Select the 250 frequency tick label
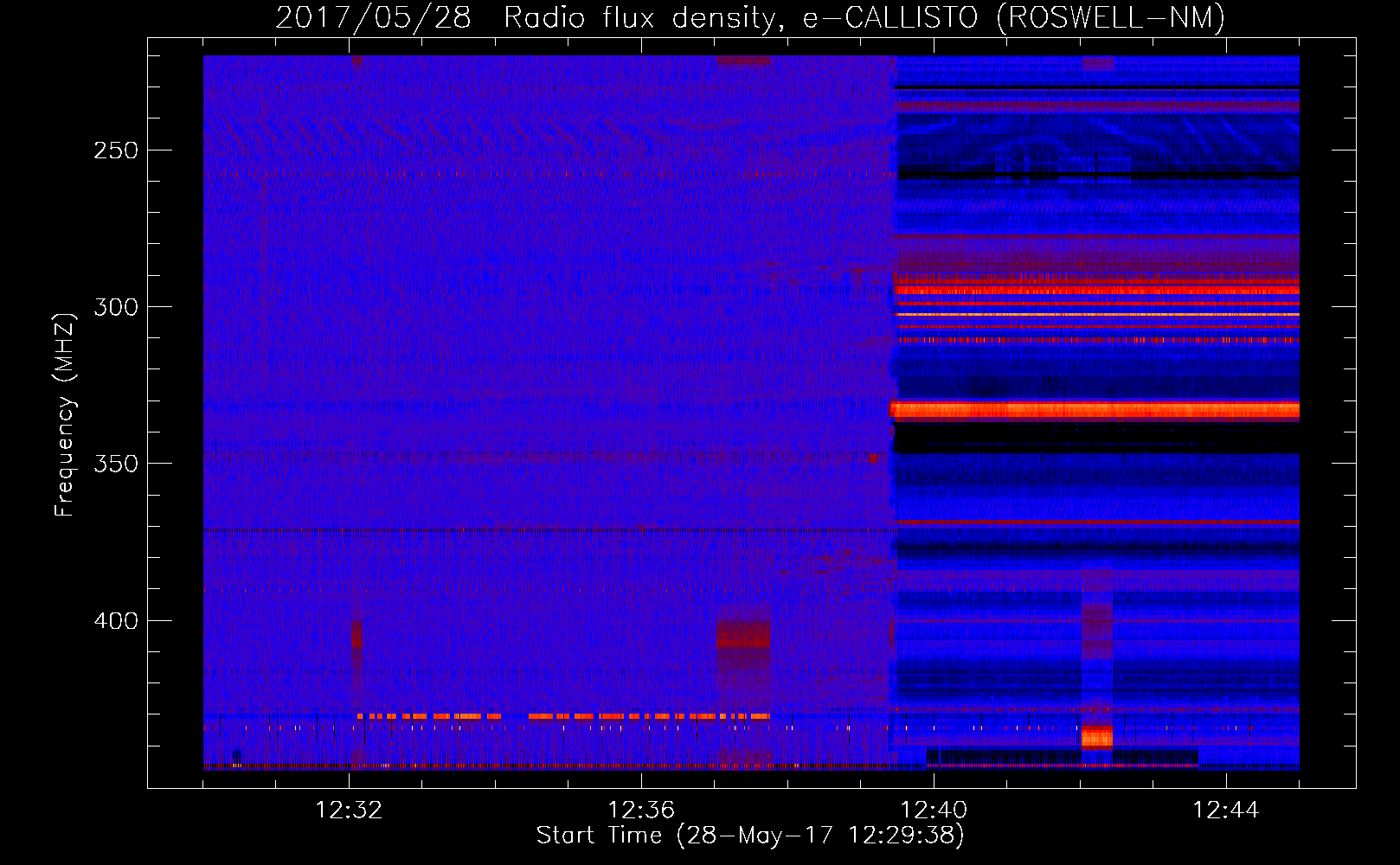 click(116, 151)
